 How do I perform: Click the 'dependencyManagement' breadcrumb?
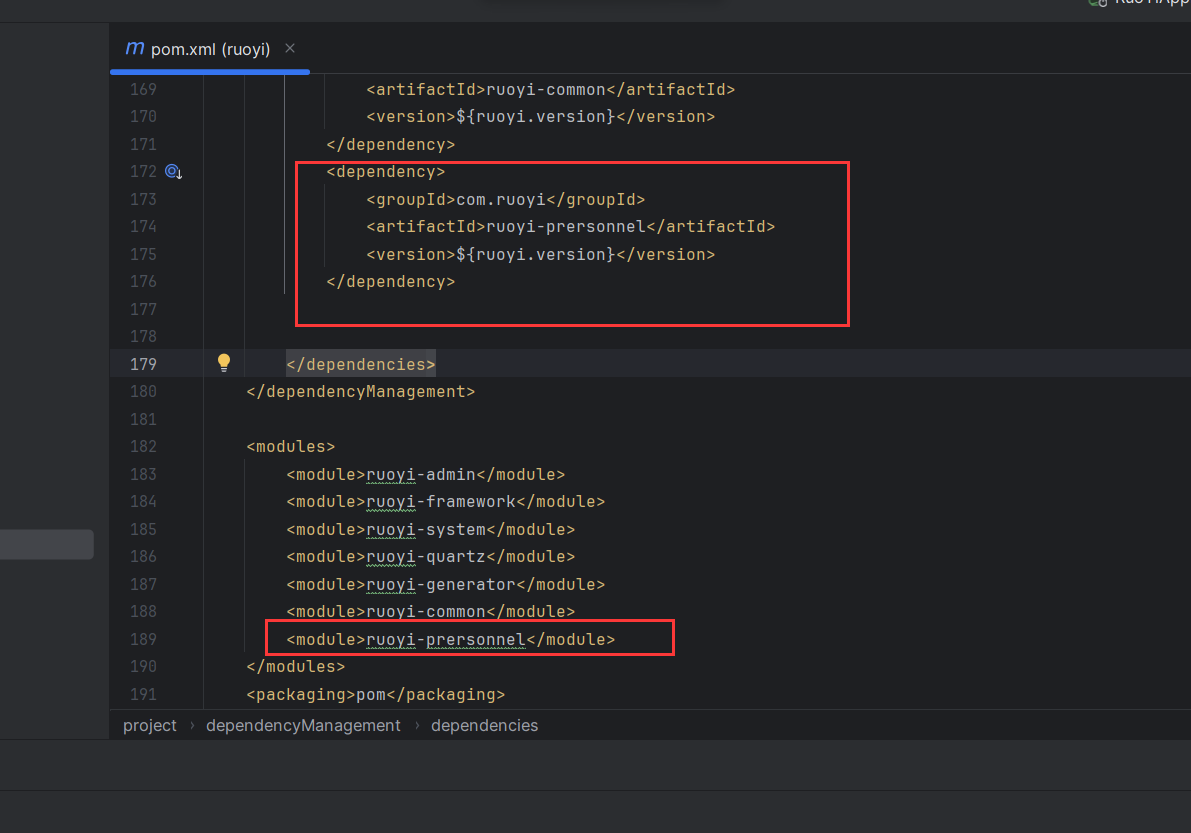303,725
